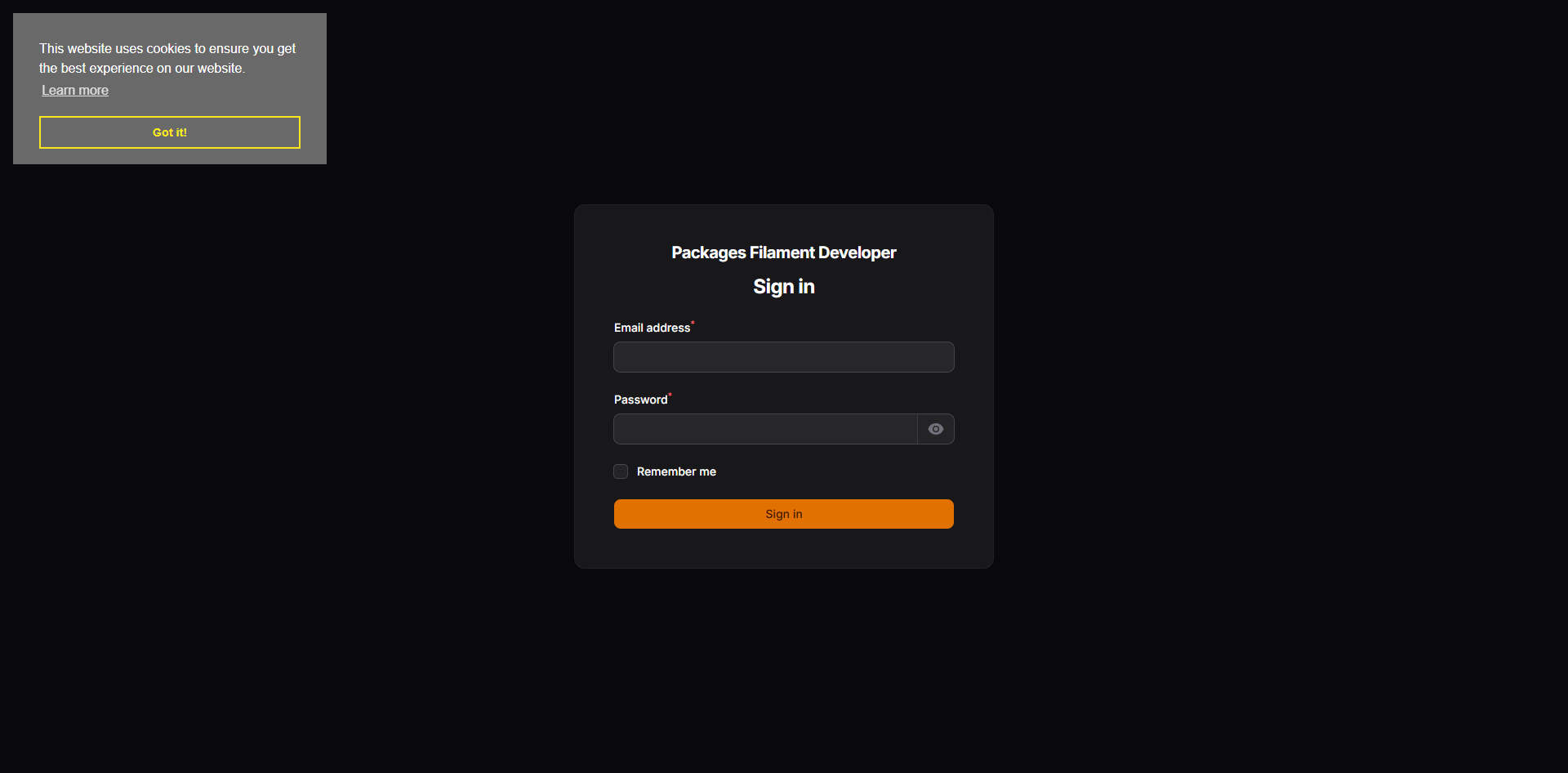Click the red asterisk beside Password
Image resolution: width=1568 pixels, height=773 pixels.
coord(670,395)
